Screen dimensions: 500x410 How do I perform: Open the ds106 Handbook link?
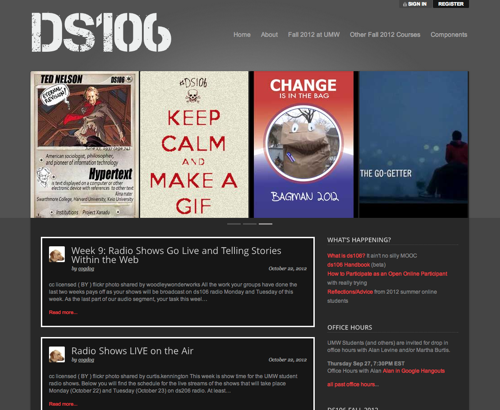[x=348, y=265]
